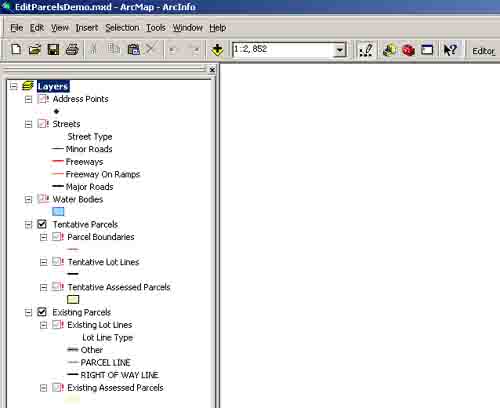Launch the ArcCatalog icon
Image resolution: width=500 pixels, height=408 pixels.
click(x=389, y=50)
